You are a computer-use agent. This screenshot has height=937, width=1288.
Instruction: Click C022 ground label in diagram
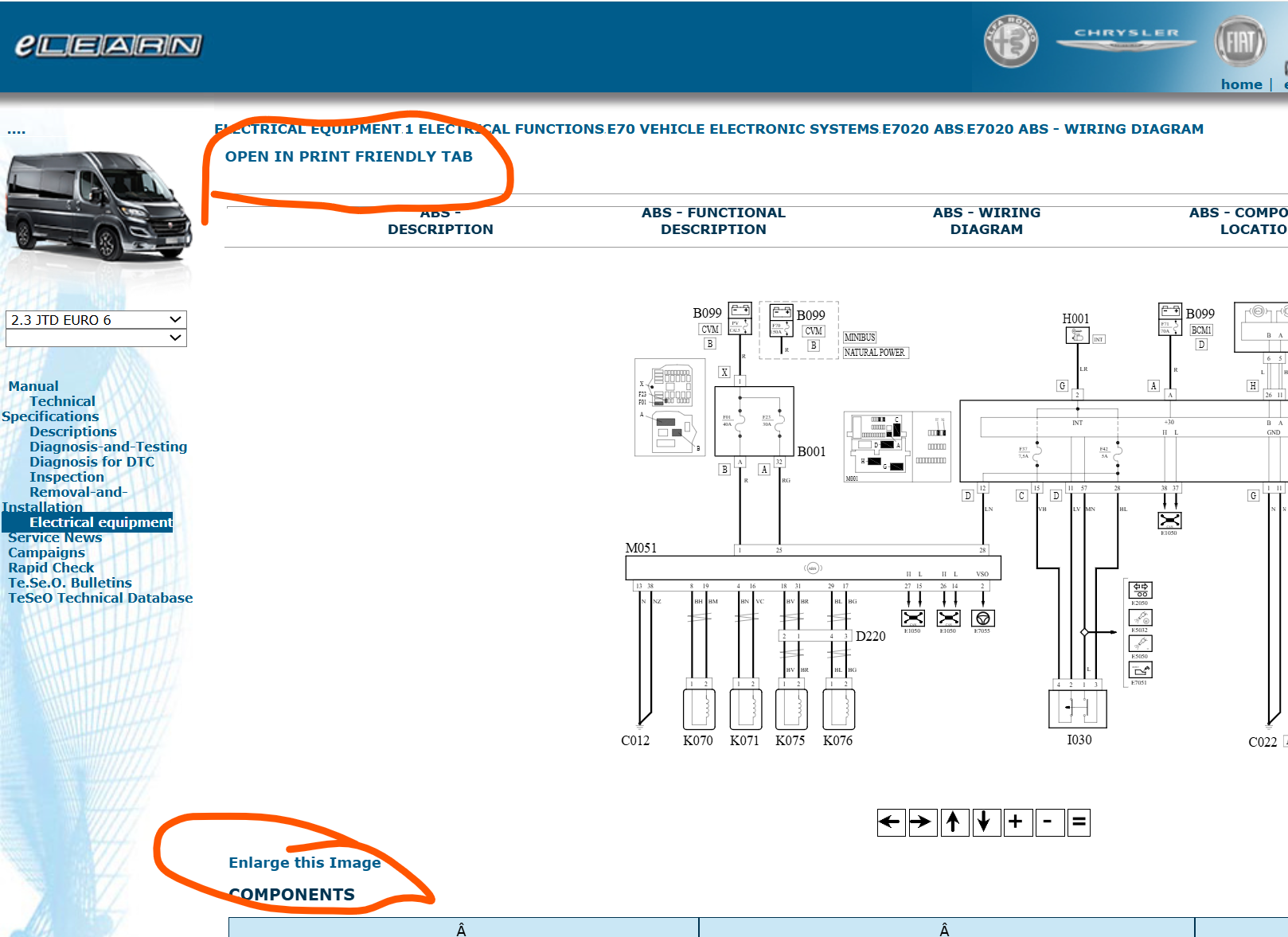coord(1263,742)
